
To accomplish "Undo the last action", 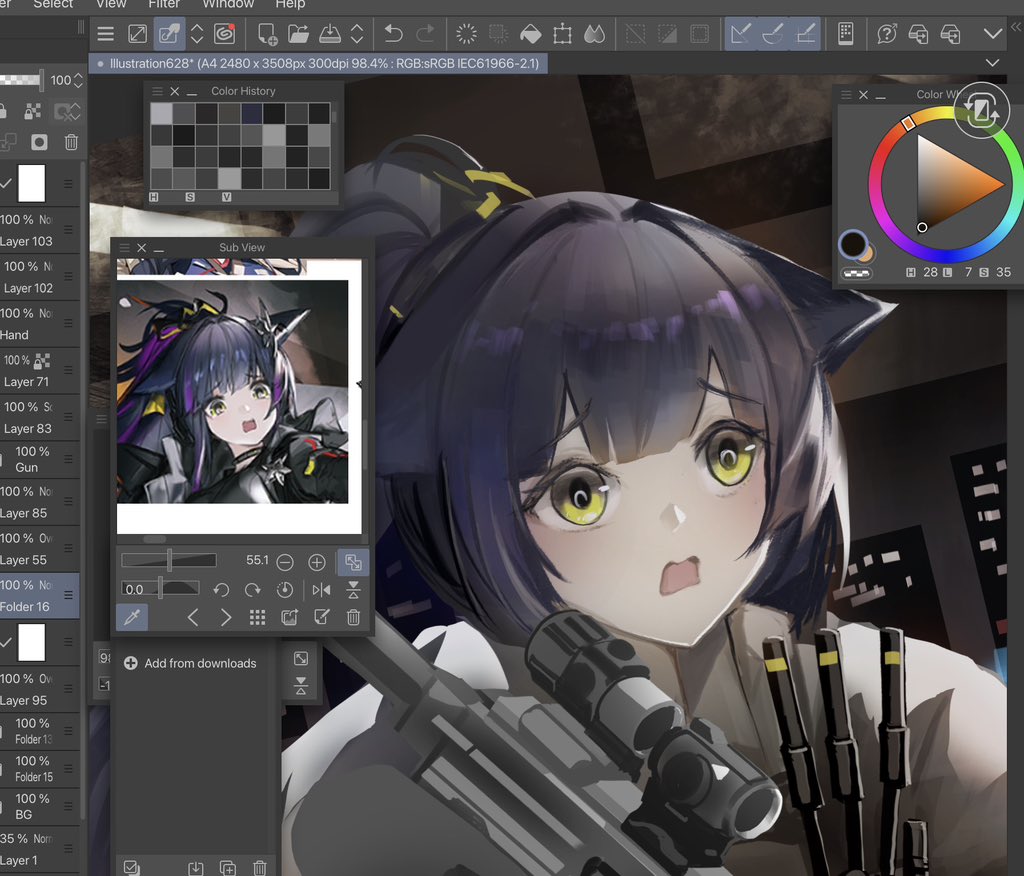I will tap(393, 33).
